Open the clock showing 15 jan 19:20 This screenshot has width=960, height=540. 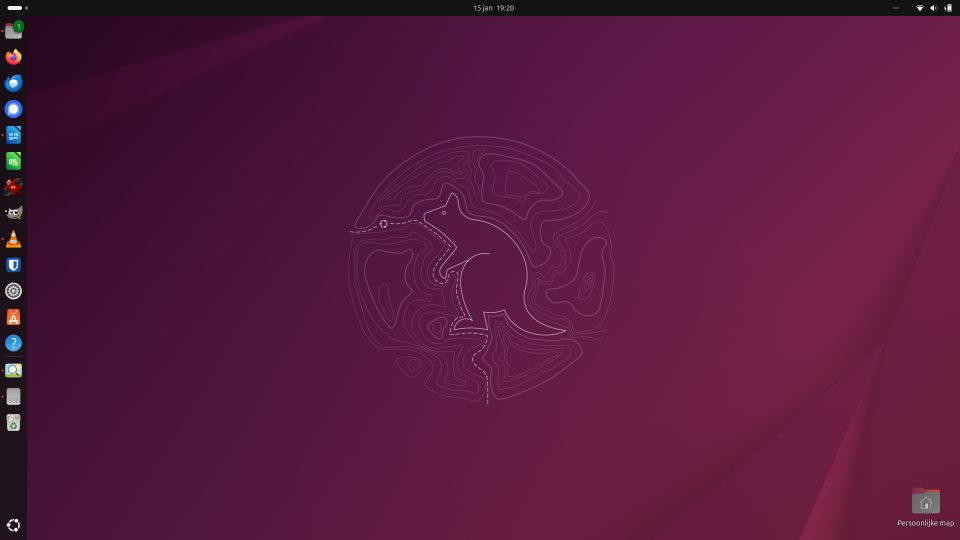coord(494,8)
